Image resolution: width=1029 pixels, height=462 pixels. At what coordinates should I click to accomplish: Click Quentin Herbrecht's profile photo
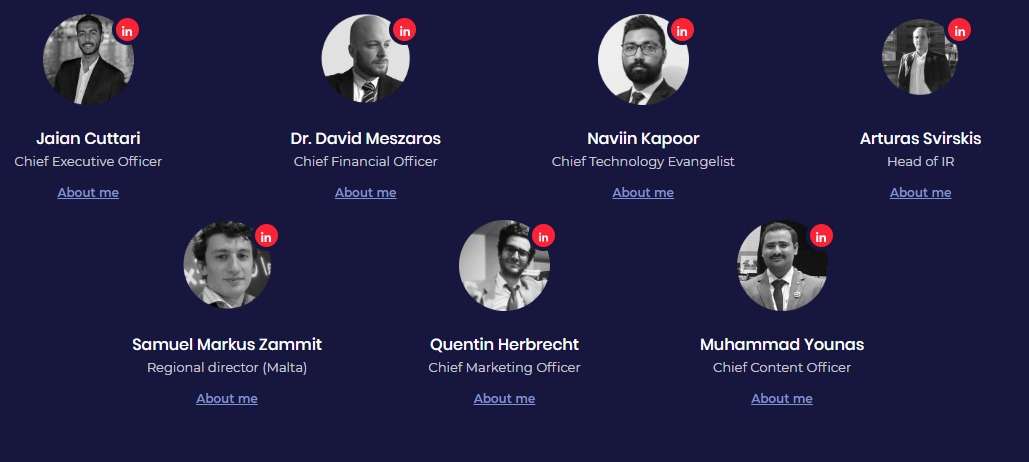pos(505,265)
